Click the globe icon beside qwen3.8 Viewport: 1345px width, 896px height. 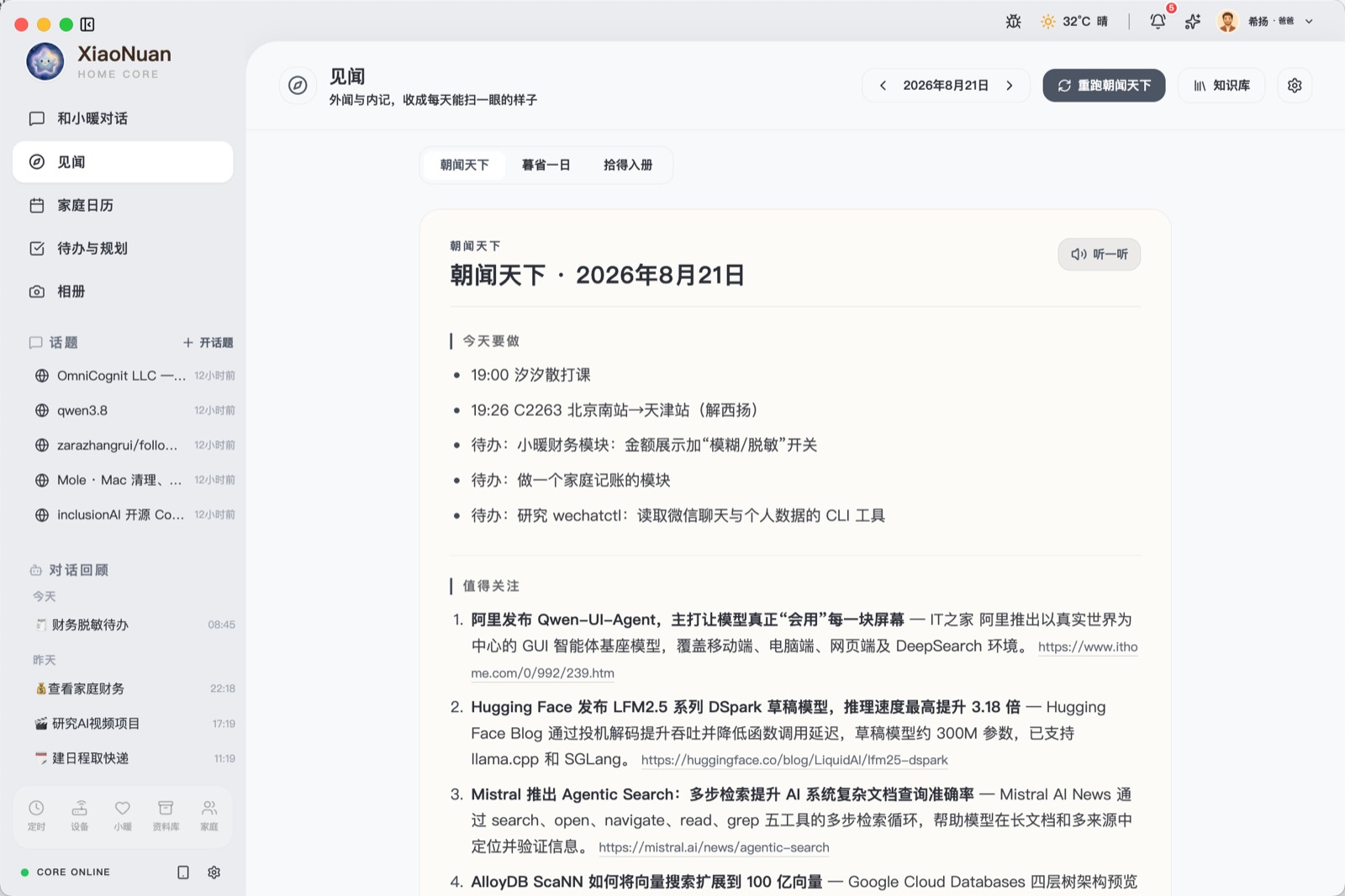(42, 410)
